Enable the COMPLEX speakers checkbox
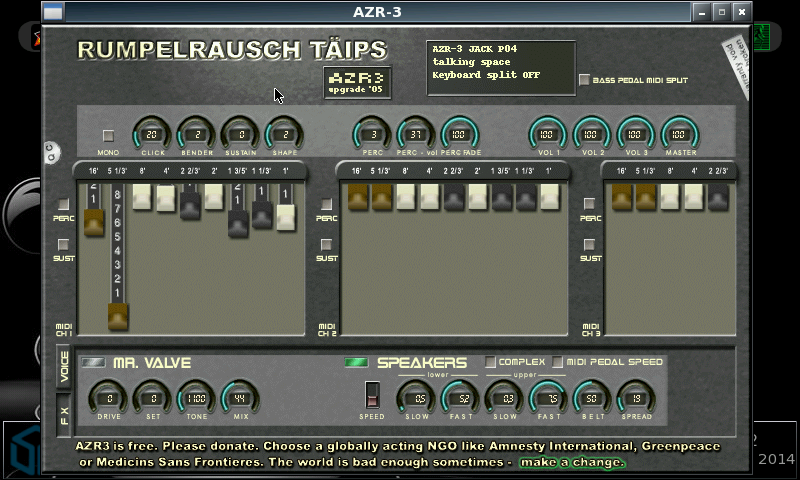The height and width of the screenshot is (480, 800). click(490, 362)
